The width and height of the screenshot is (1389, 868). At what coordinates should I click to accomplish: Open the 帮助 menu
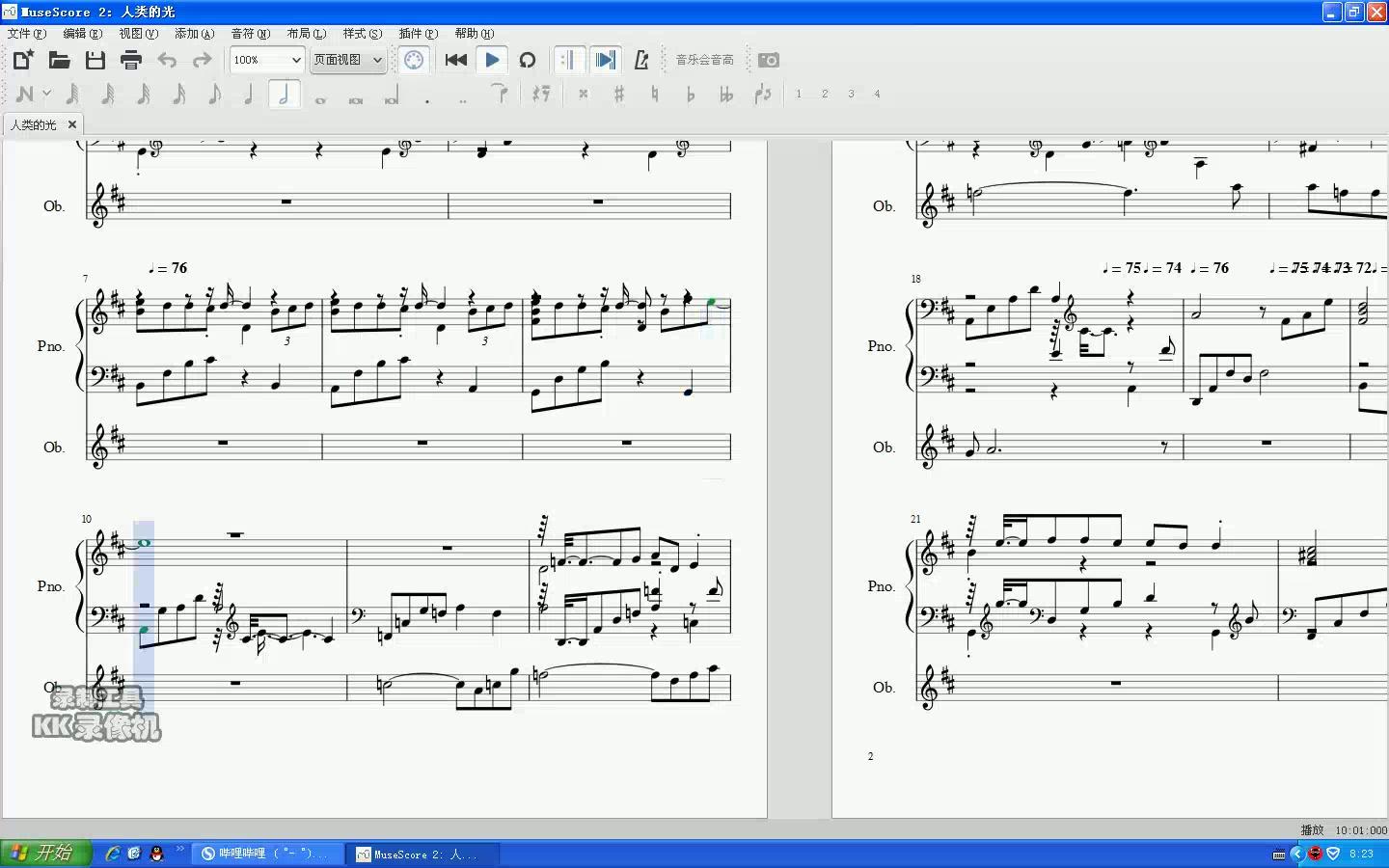click(x=474, y=34)
